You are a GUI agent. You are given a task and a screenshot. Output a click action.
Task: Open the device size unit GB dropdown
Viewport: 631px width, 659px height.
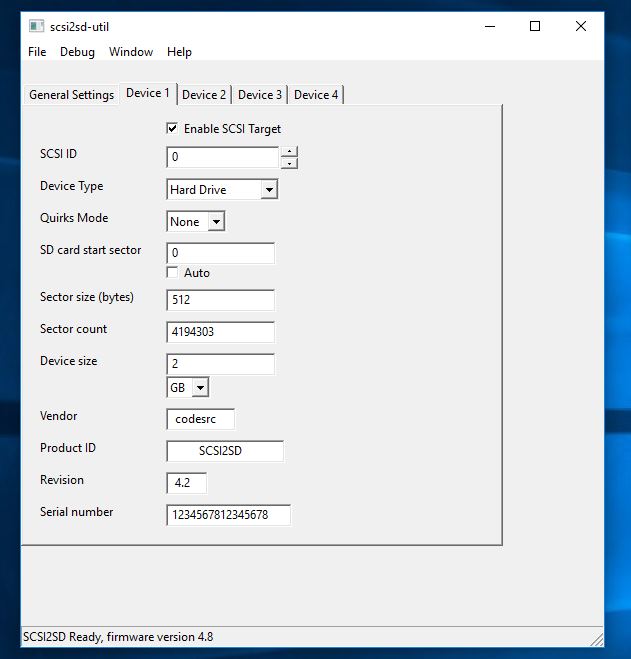point(200,387)
